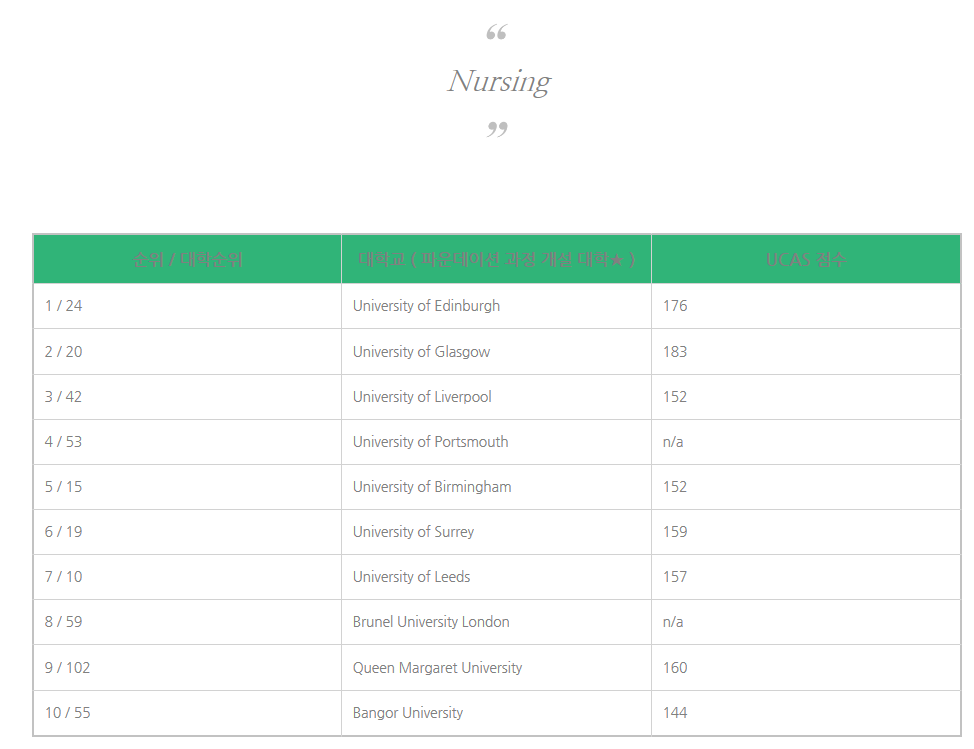This screenshot has height=749, width=974.
Task: Click the UCAS 점수 column header
Action: (x=806, y=259)
